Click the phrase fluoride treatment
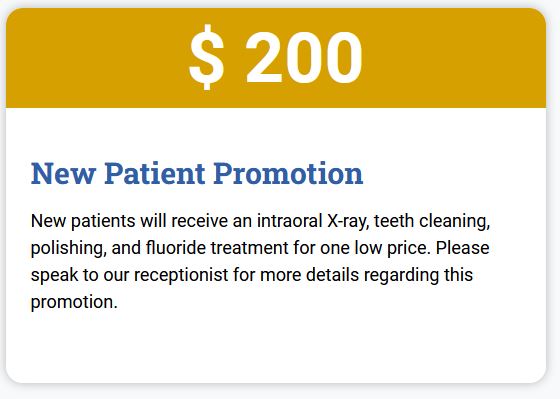560x399 pixels. (217, 248)
